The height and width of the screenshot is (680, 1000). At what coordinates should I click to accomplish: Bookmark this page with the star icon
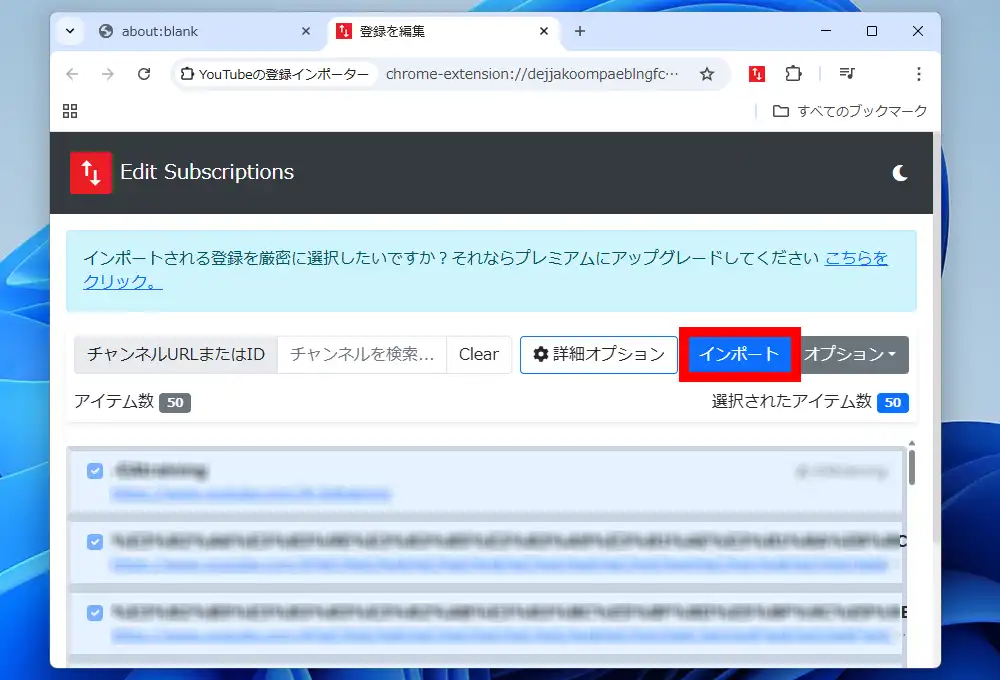tap(707, 74)
